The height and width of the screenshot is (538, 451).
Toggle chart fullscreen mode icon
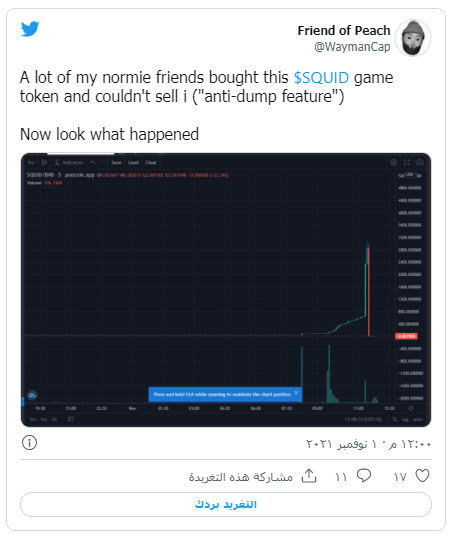pos(407,162)
